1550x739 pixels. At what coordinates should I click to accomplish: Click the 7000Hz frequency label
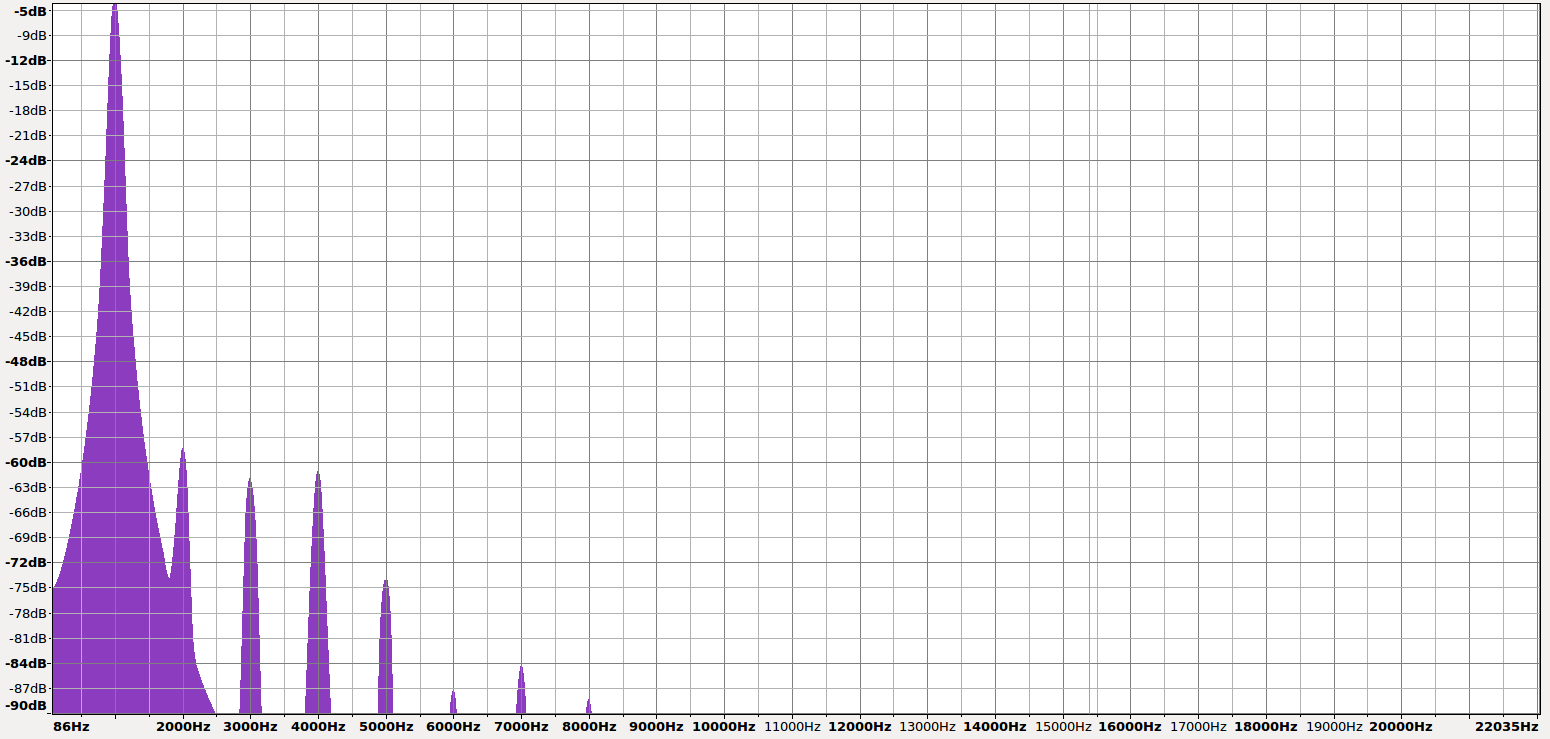coord(521,726)
